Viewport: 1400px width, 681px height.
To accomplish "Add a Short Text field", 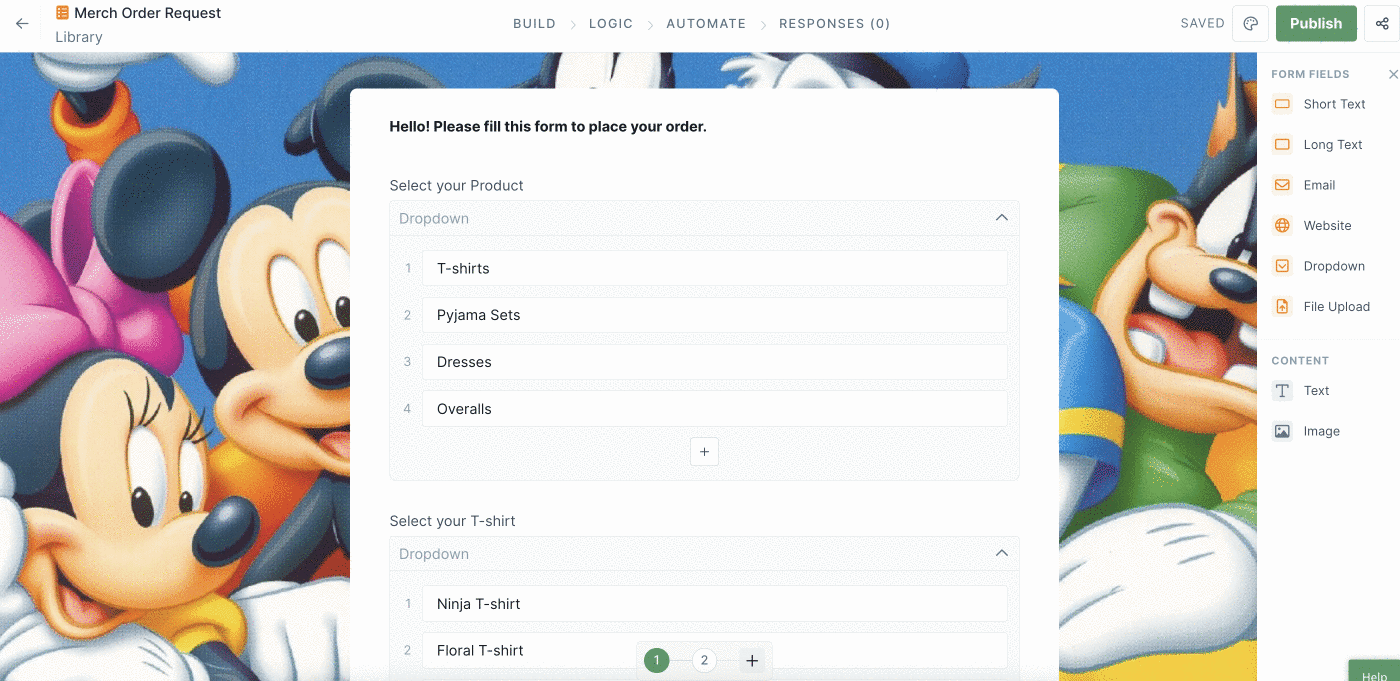I will [x=1319, y=104].
